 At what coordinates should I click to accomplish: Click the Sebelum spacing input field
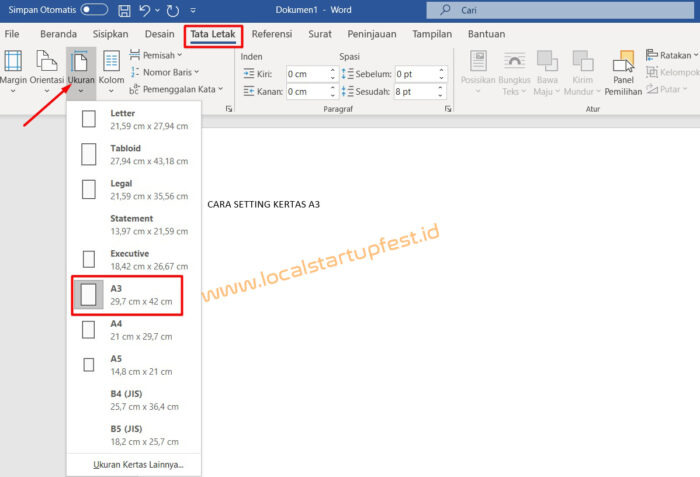[x=416, y=74]
